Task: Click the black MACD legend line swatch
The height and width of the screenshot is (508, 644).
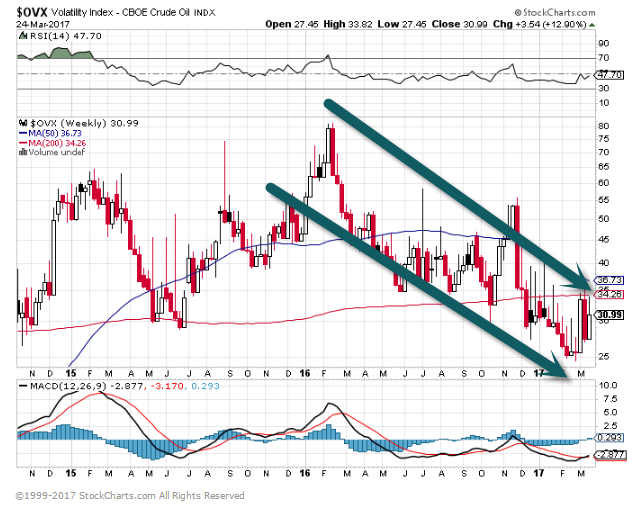Action: click(23, 386)
